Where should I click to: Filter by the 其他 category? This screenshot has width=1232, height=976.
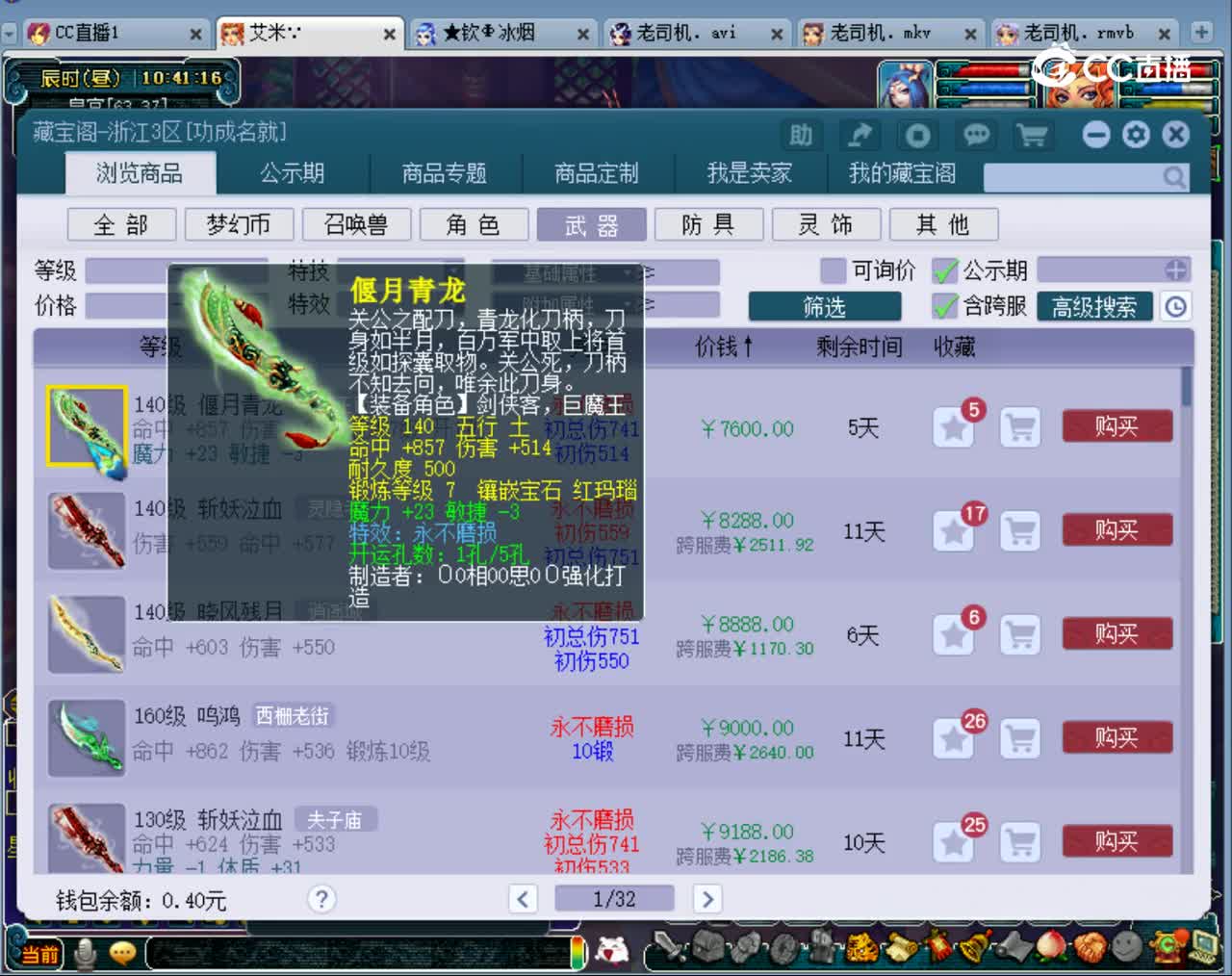pos(943,225)
